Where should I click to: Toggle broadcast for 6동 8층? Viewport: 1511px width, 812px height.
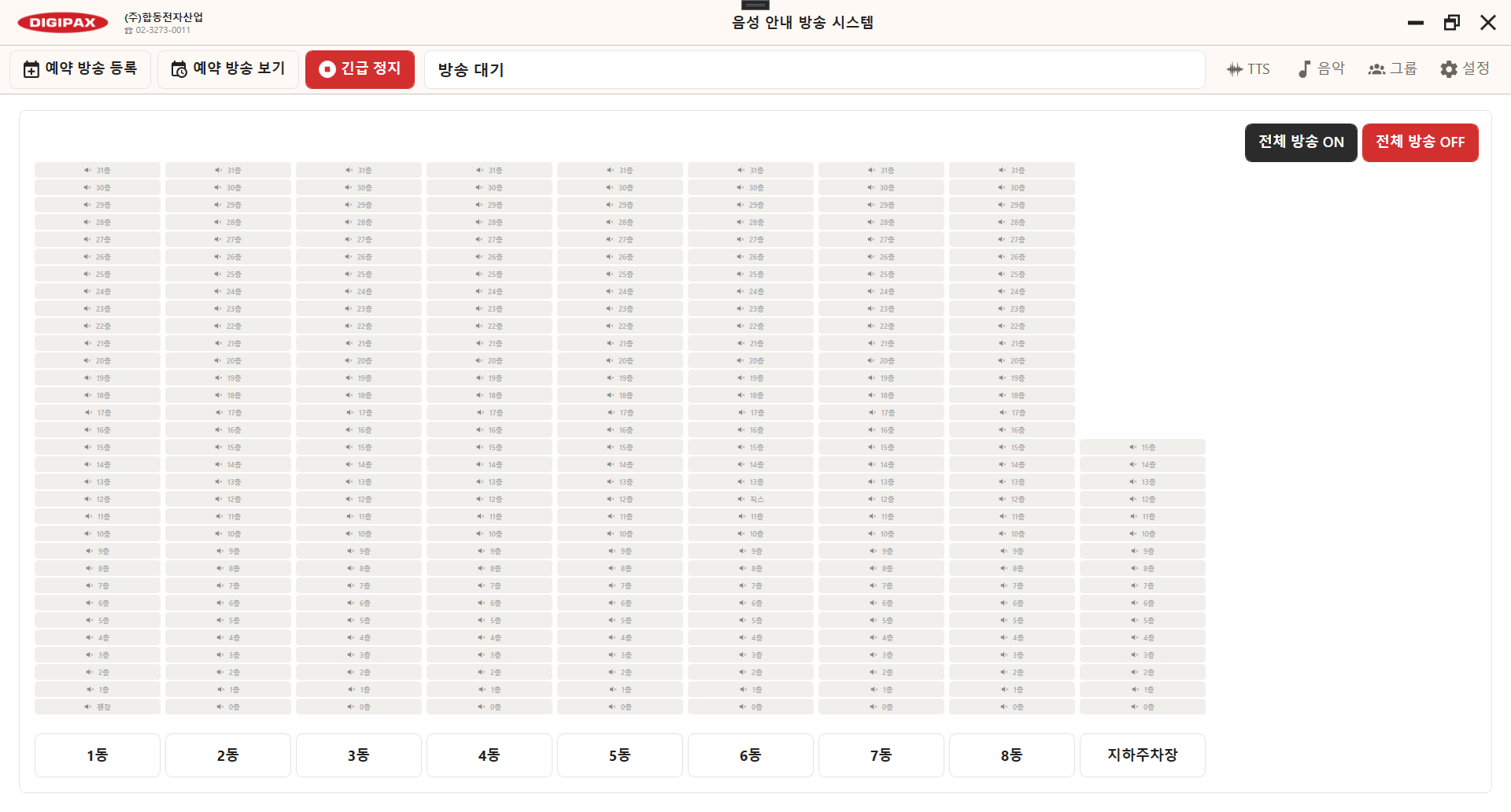751,568
